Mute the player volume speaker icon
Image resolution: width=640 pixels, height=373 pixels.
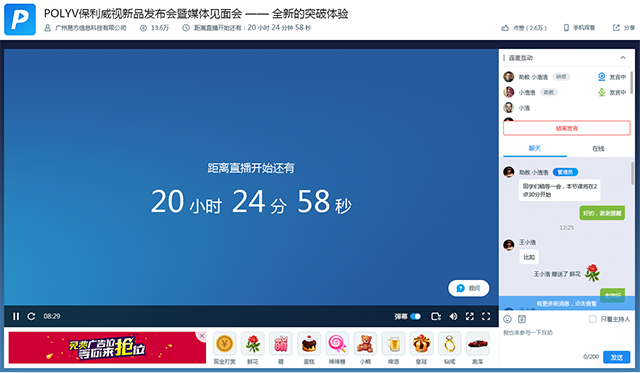click(x=453, y=316)
